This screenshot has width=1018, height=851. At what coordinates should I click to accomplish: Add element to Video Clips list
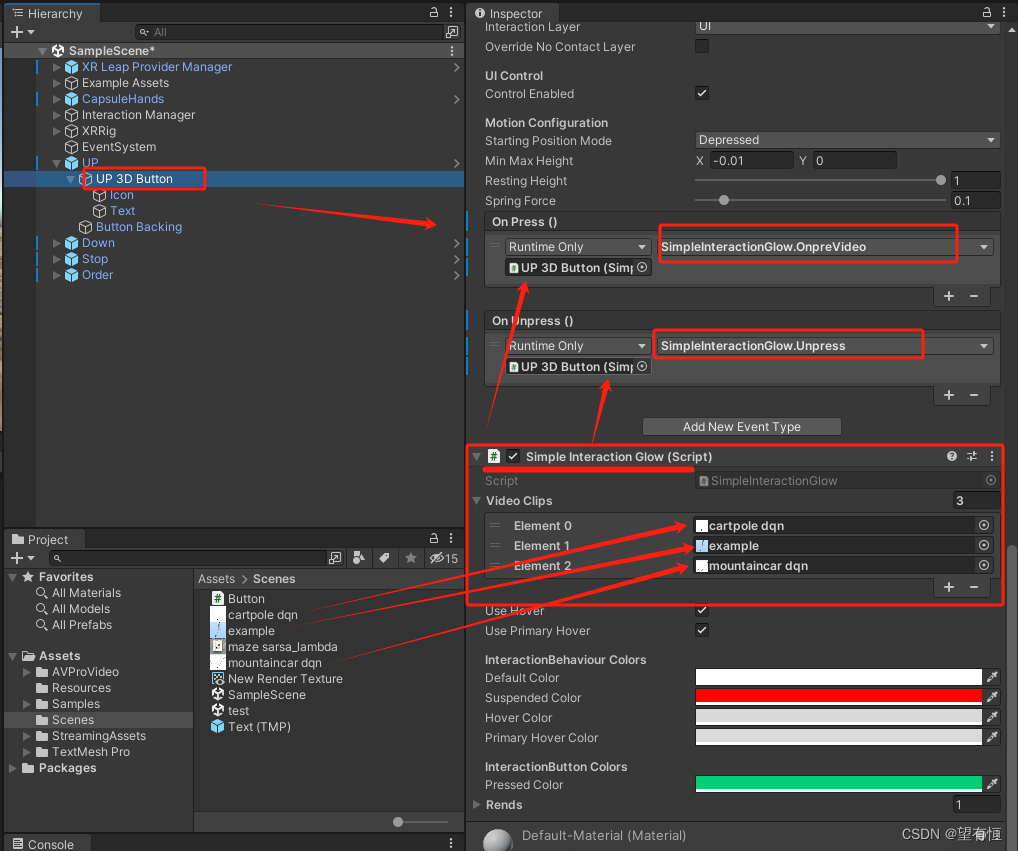click(949, 587)
